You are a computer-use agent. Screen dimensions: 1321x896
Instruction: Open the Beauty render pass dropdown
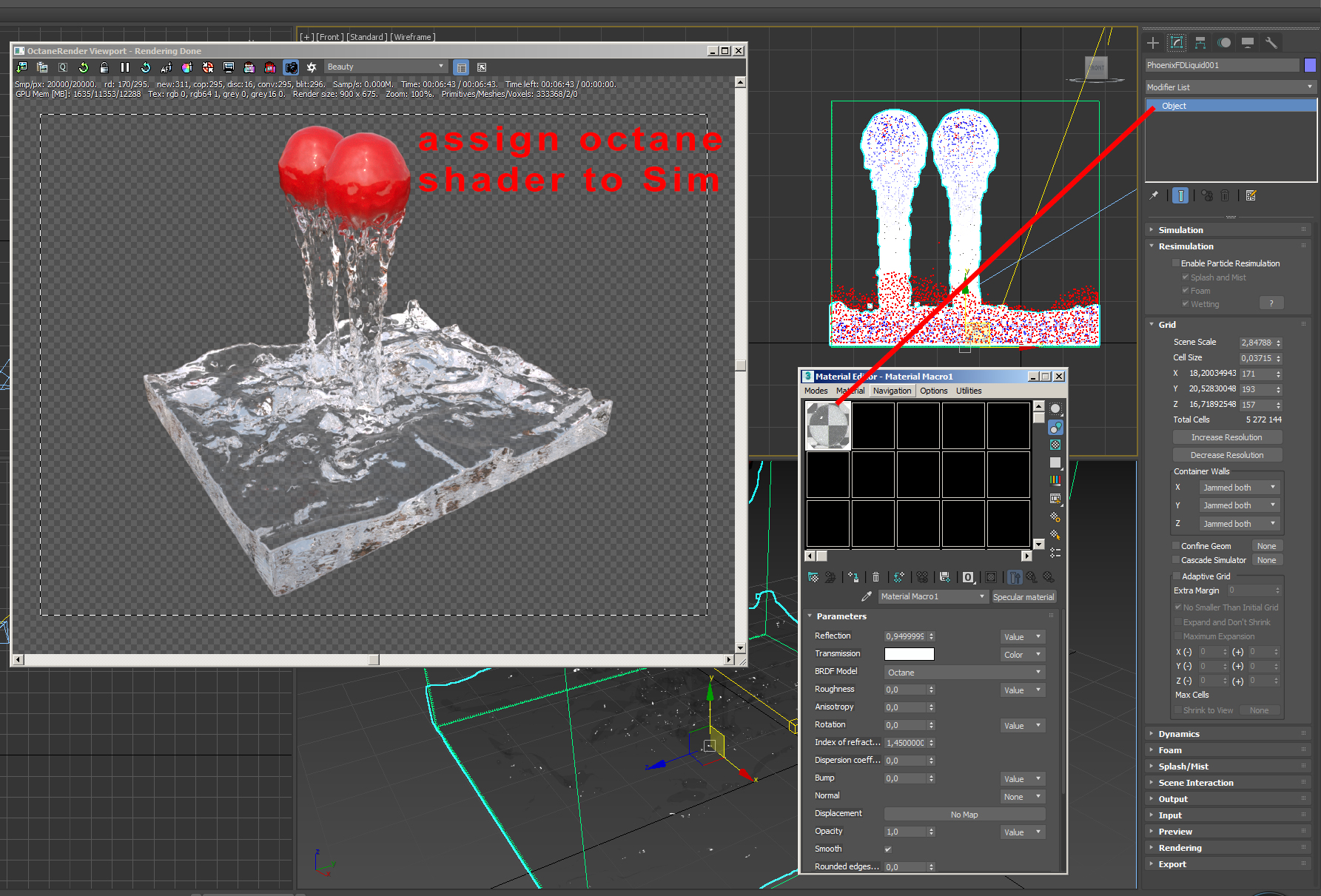386,67
